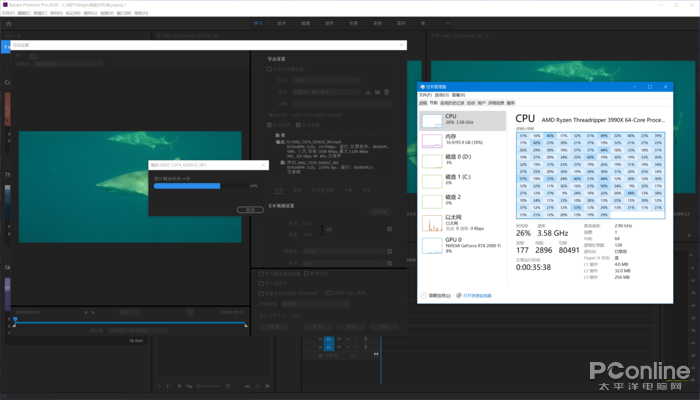
Task: Click the 注释 comment input field
Action: (x=342, y=104)
